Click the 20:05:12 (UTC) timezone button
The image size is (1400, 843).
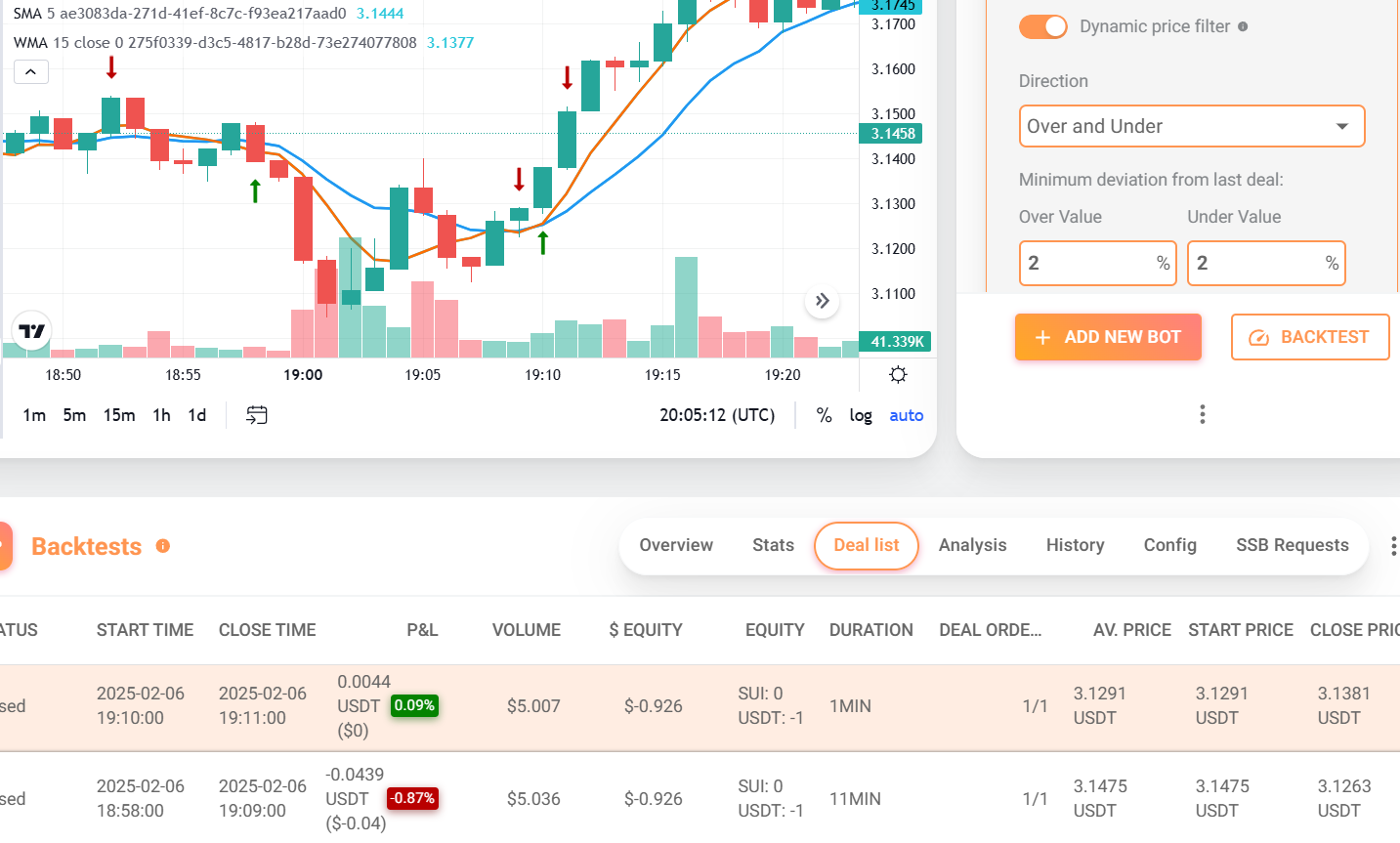click(717, 415)
